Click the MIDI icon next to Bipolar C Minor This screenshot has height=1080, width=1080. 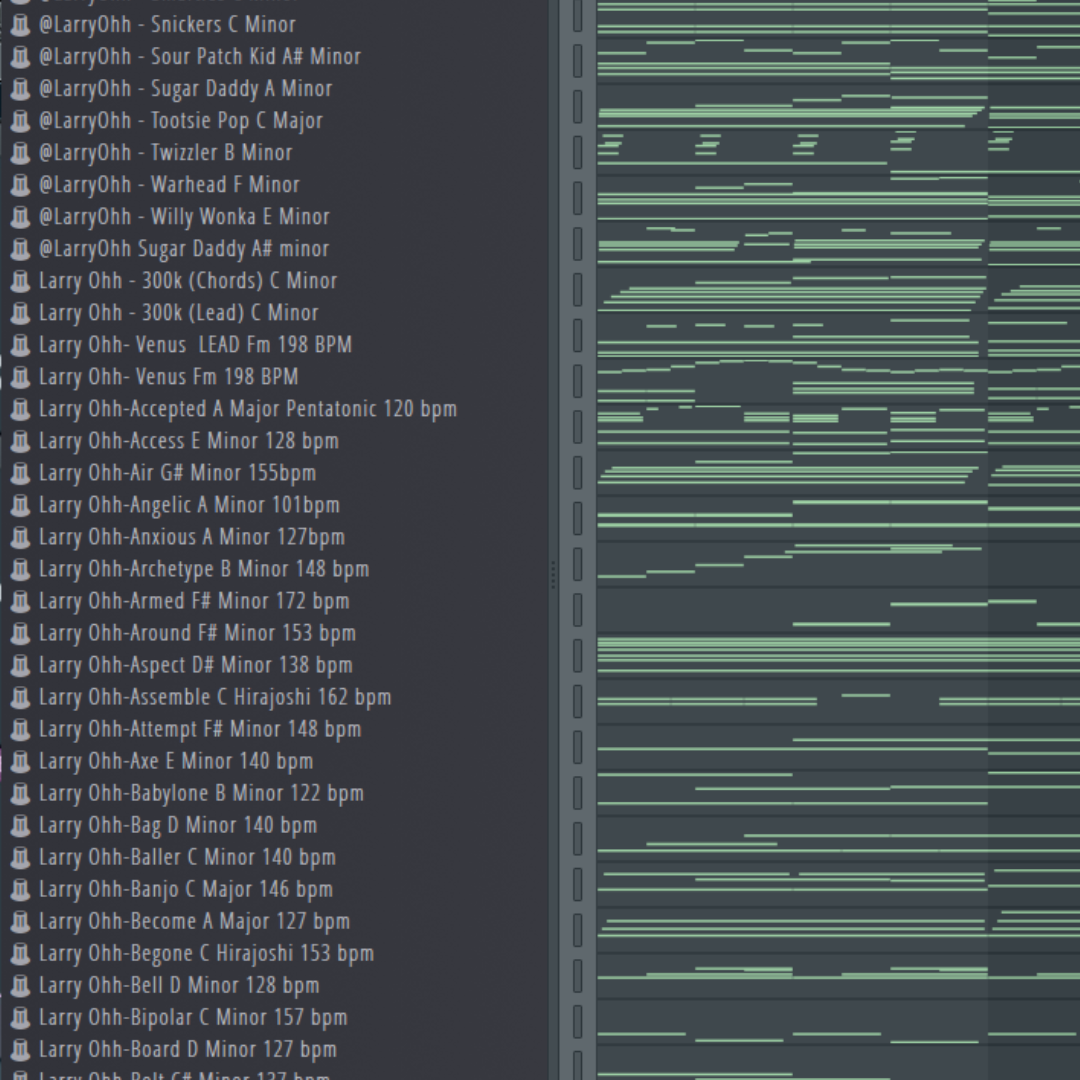tap(20, 1017)
